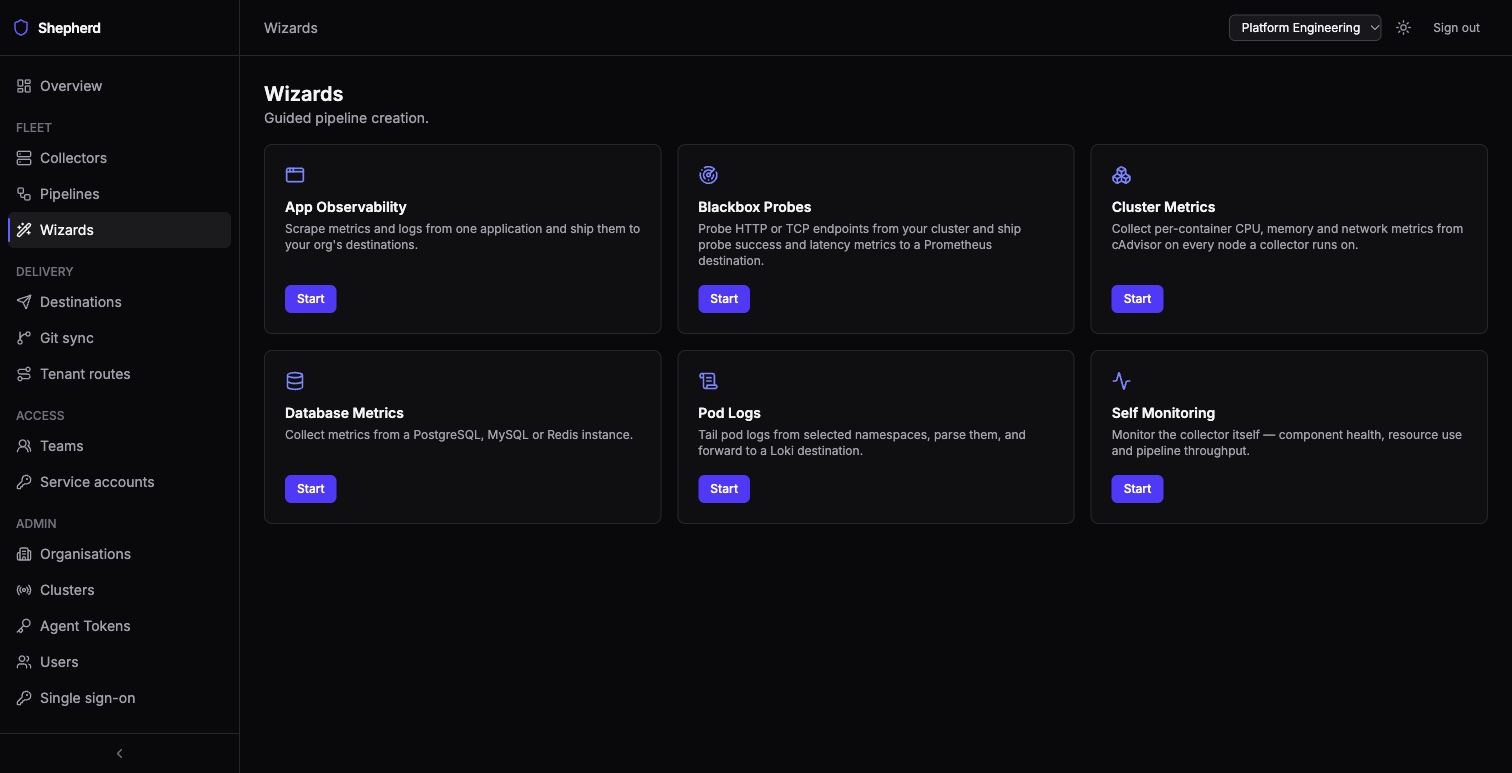Select Clusters in sidebar
This screenshot has width=1512, height=773.
[119, 590]
